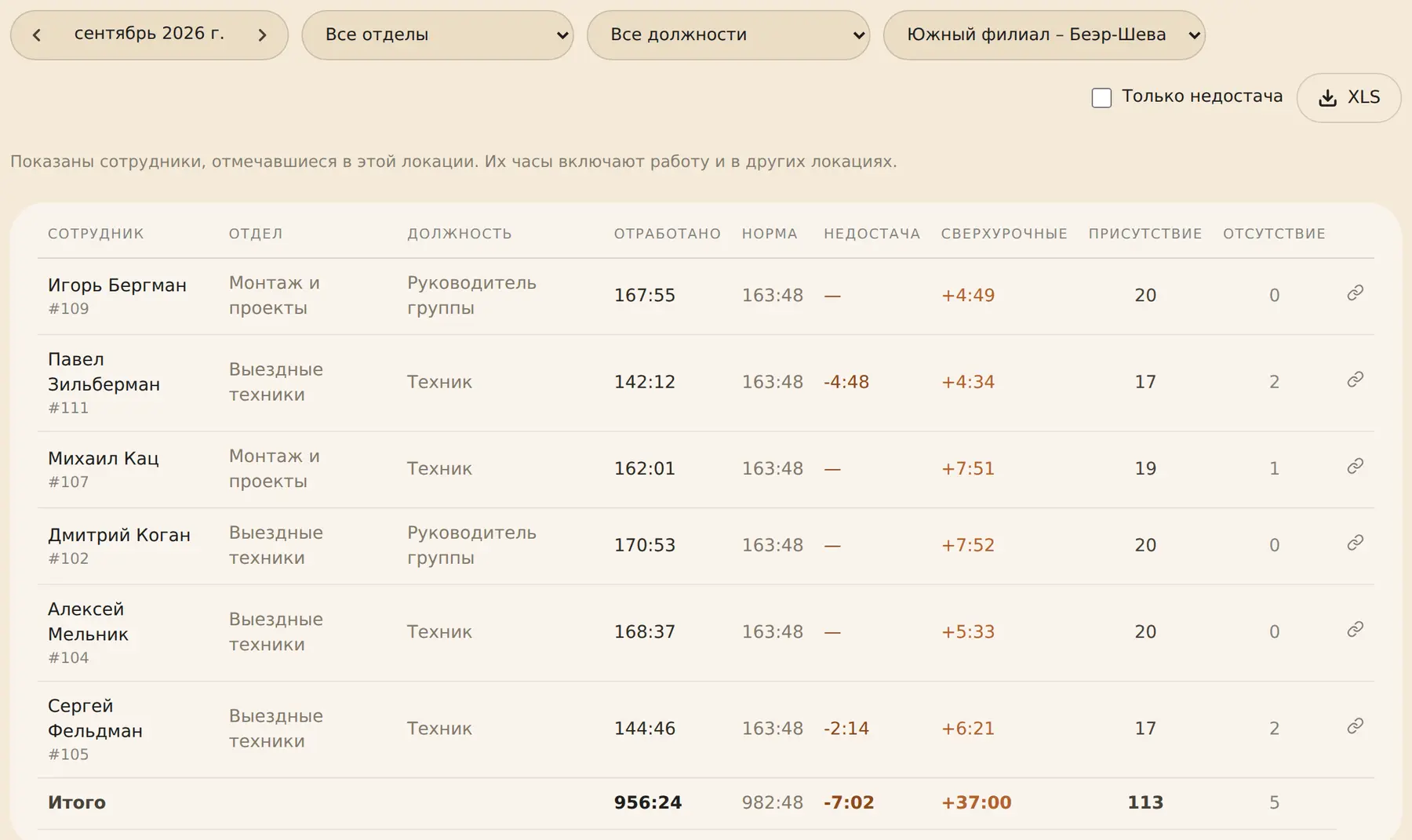Click the Отработано column header
Viewport: 1412px width, 840px height.
coord(667,234)
